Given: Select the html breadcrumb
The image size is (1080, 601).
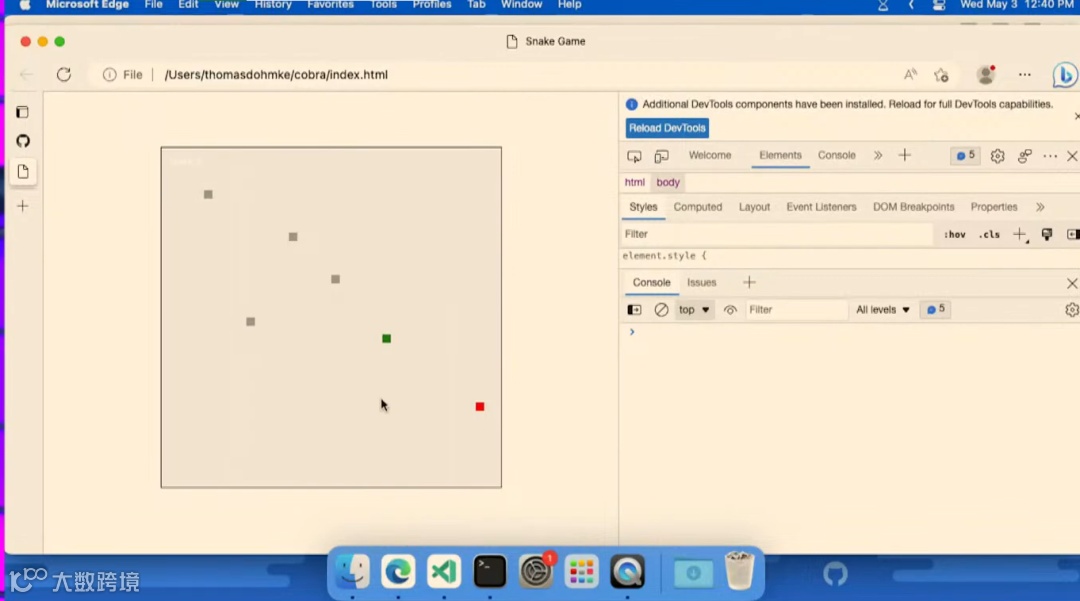Looking at the screenshot, I should point(634,182).
